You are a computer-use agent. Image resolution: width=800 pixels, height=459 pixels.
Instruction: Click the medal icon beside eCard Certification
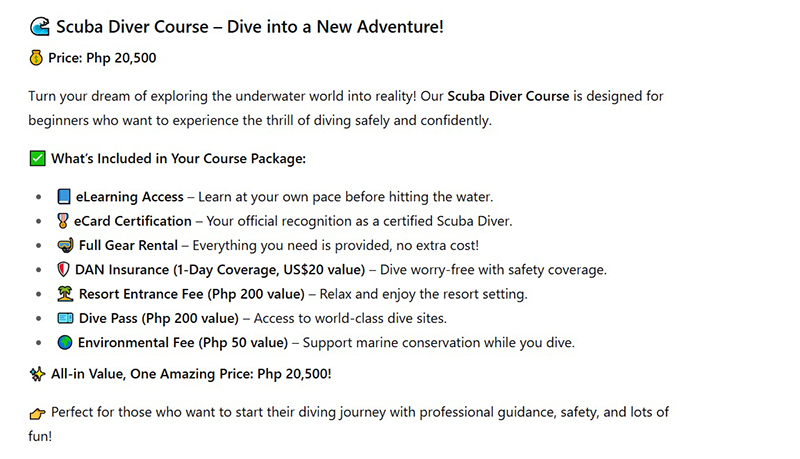pyautogui.click(x=64, y=221)
